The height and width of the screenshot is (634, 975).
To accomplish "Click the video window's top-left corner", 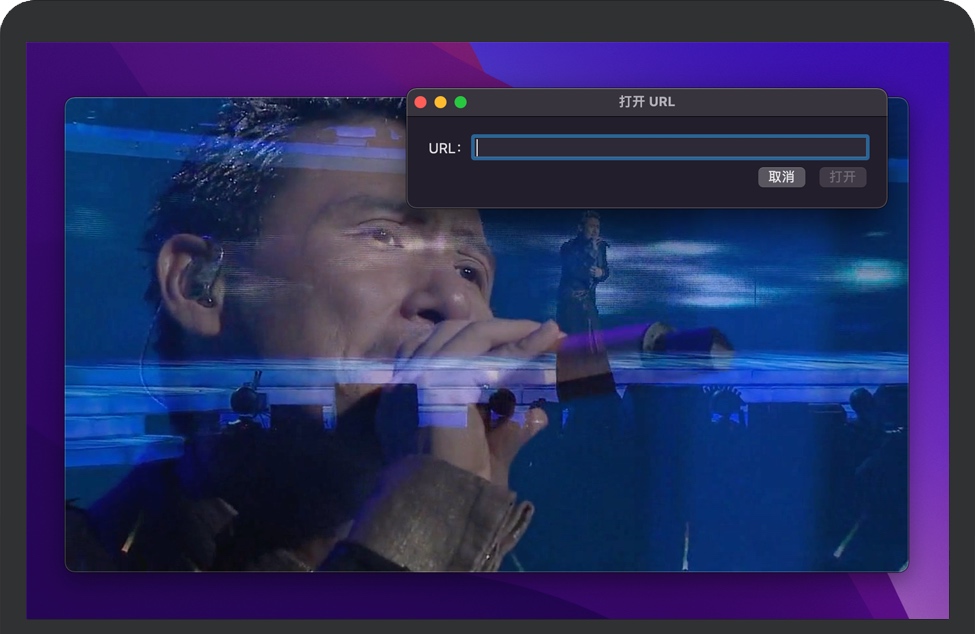I will pos(69,101).
